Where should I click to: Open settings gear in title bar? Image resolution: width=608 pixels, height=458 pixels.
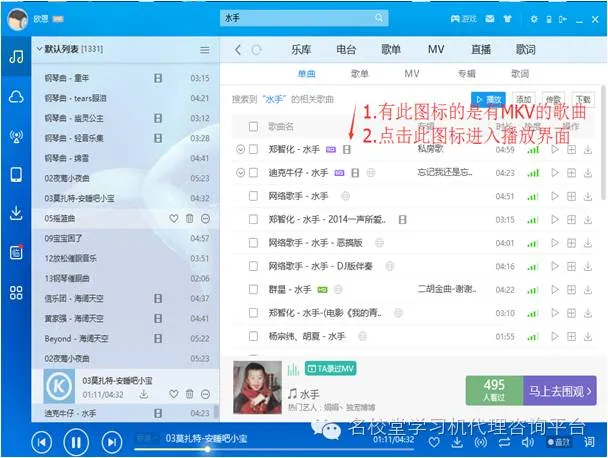(x=534, y=19)
